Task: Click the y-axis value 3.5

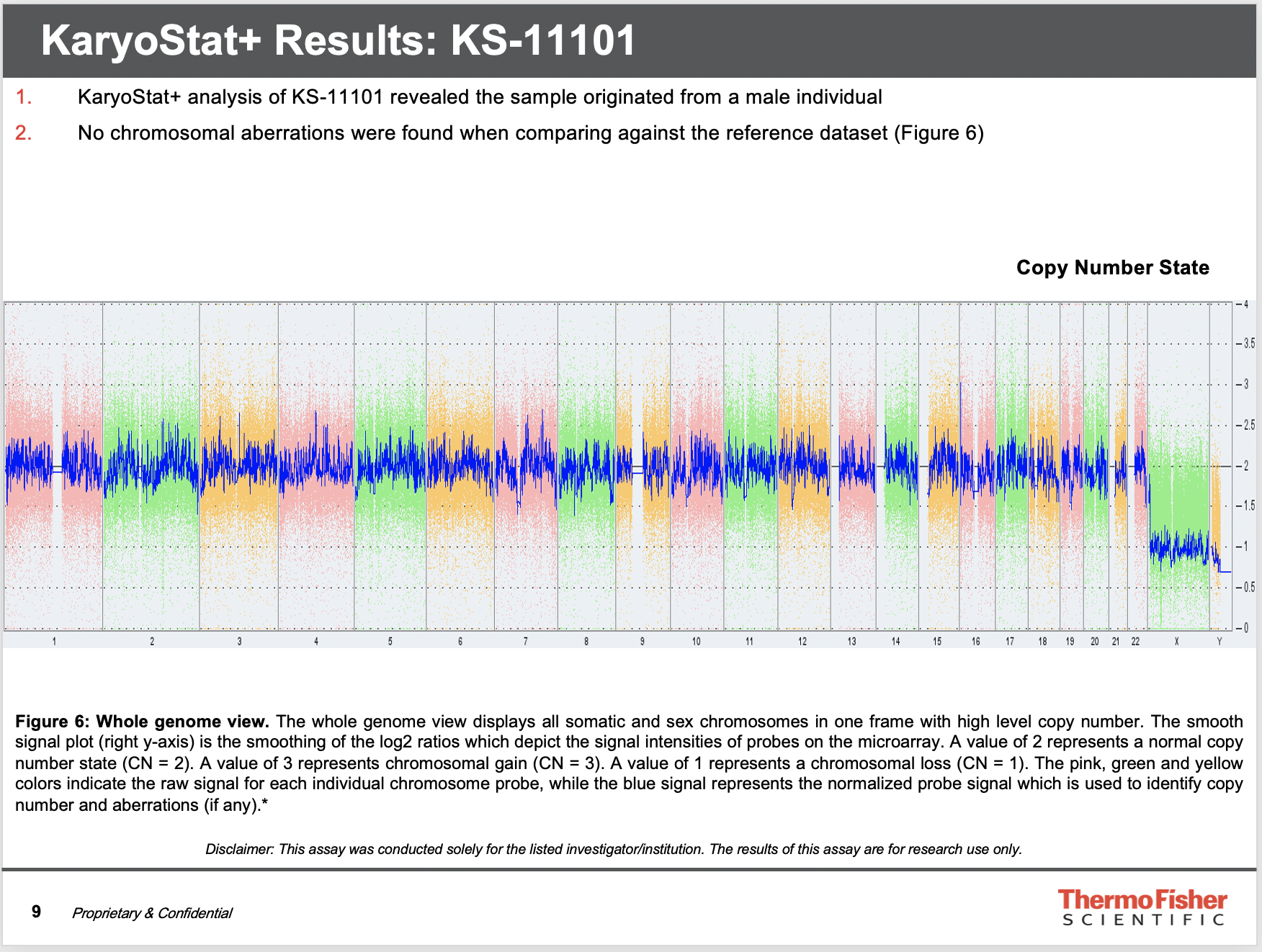Action: 1250,344
